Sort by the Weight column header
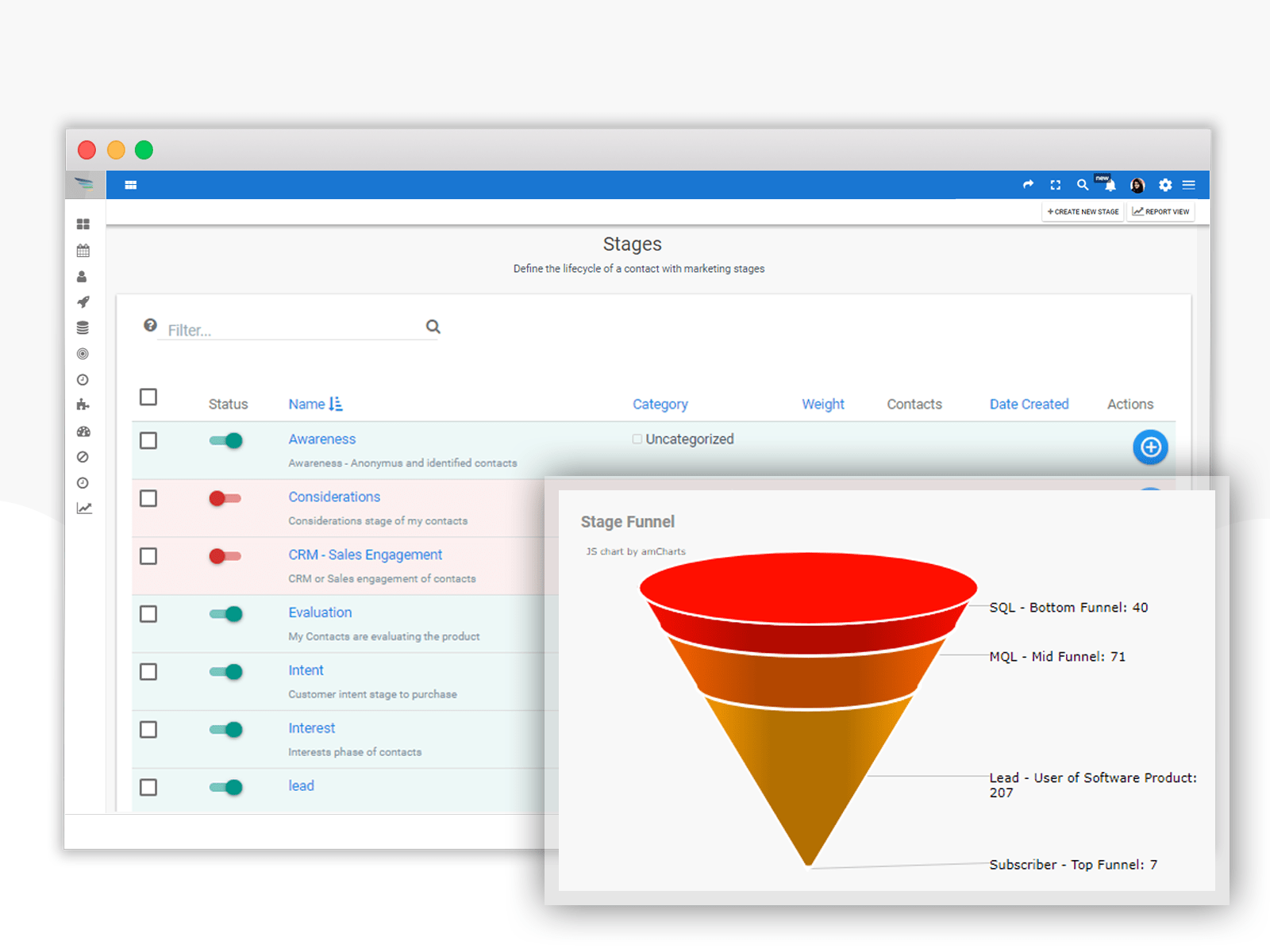Viewport: 1270px width, 952px height. click(823, 404)
